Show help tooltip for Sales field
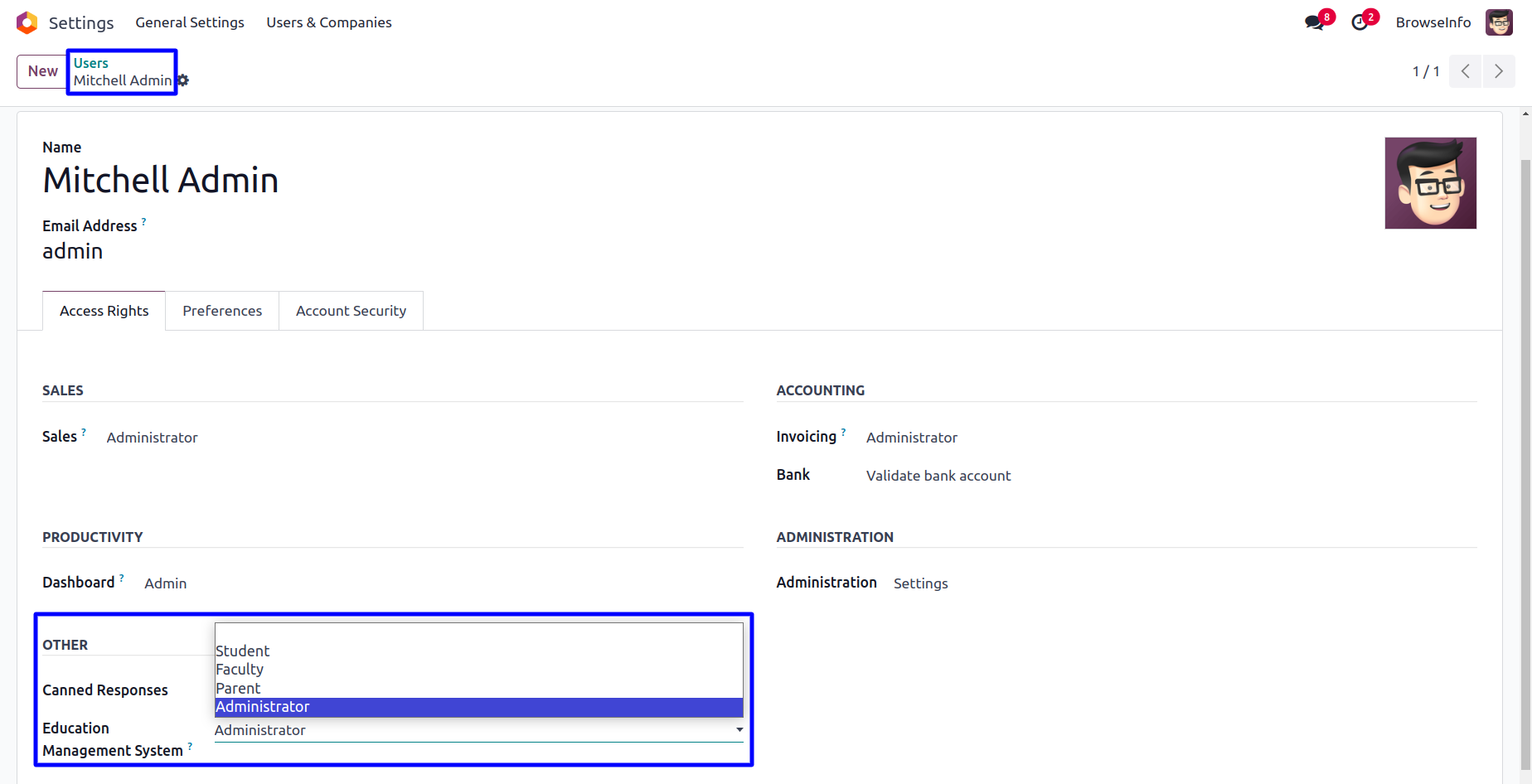This screenshot has height=784, width=1532. [x=84, y=432]
